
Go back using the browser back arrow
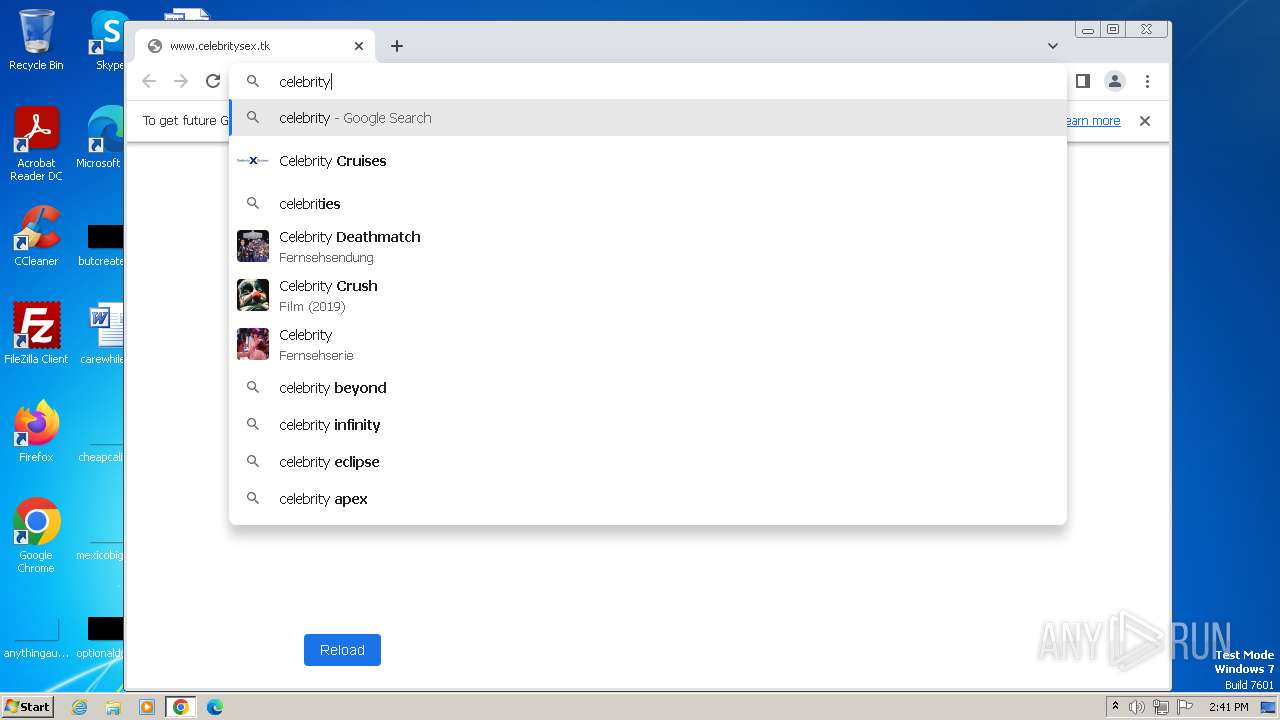(149, 81)
